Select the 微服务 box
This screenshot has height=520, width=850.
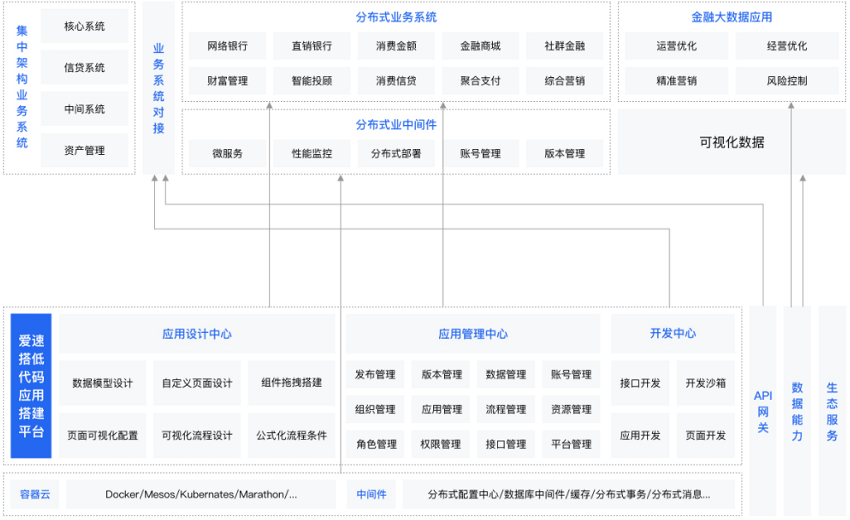[x=228, y=153]
